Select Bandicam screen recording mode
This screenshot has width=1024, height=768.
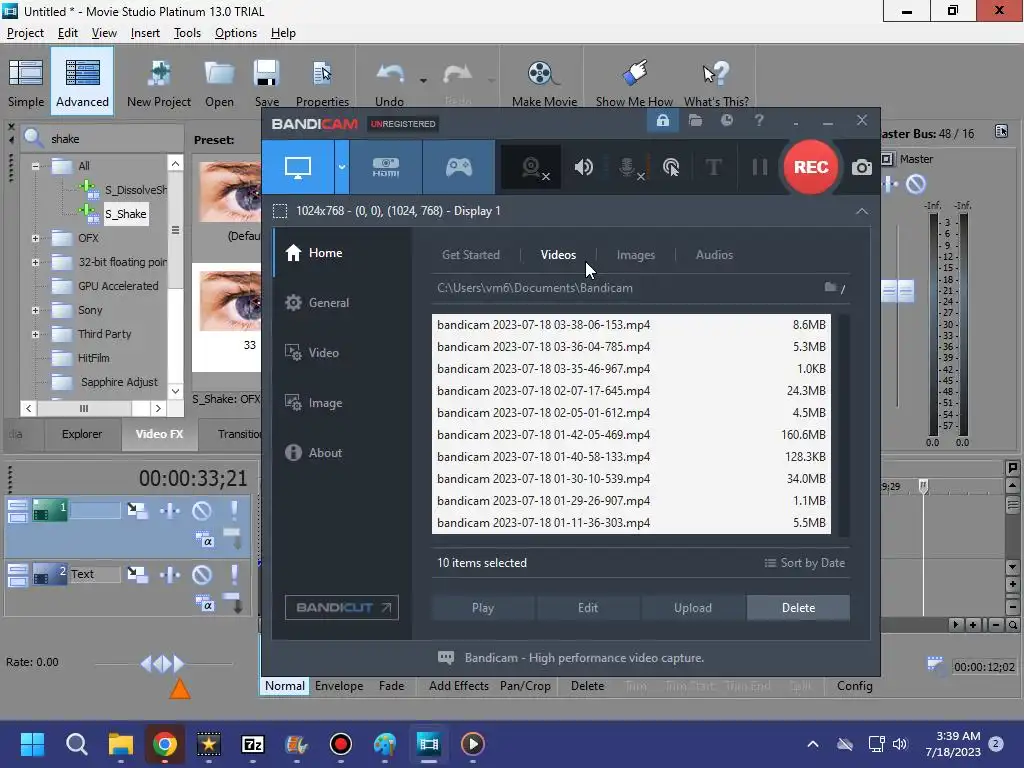pyautogui.click(x=298, y=167)
